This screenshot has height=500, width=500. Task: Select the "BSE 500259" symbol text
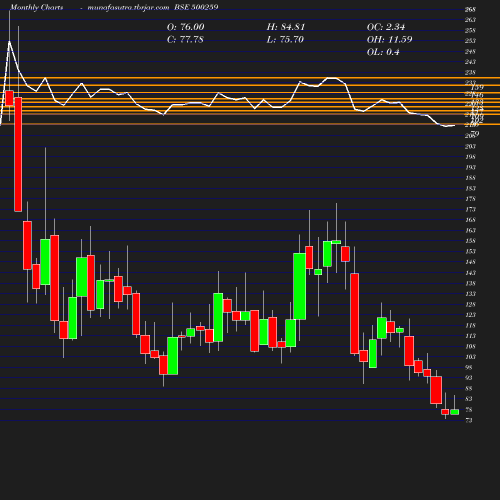[196, 7]
